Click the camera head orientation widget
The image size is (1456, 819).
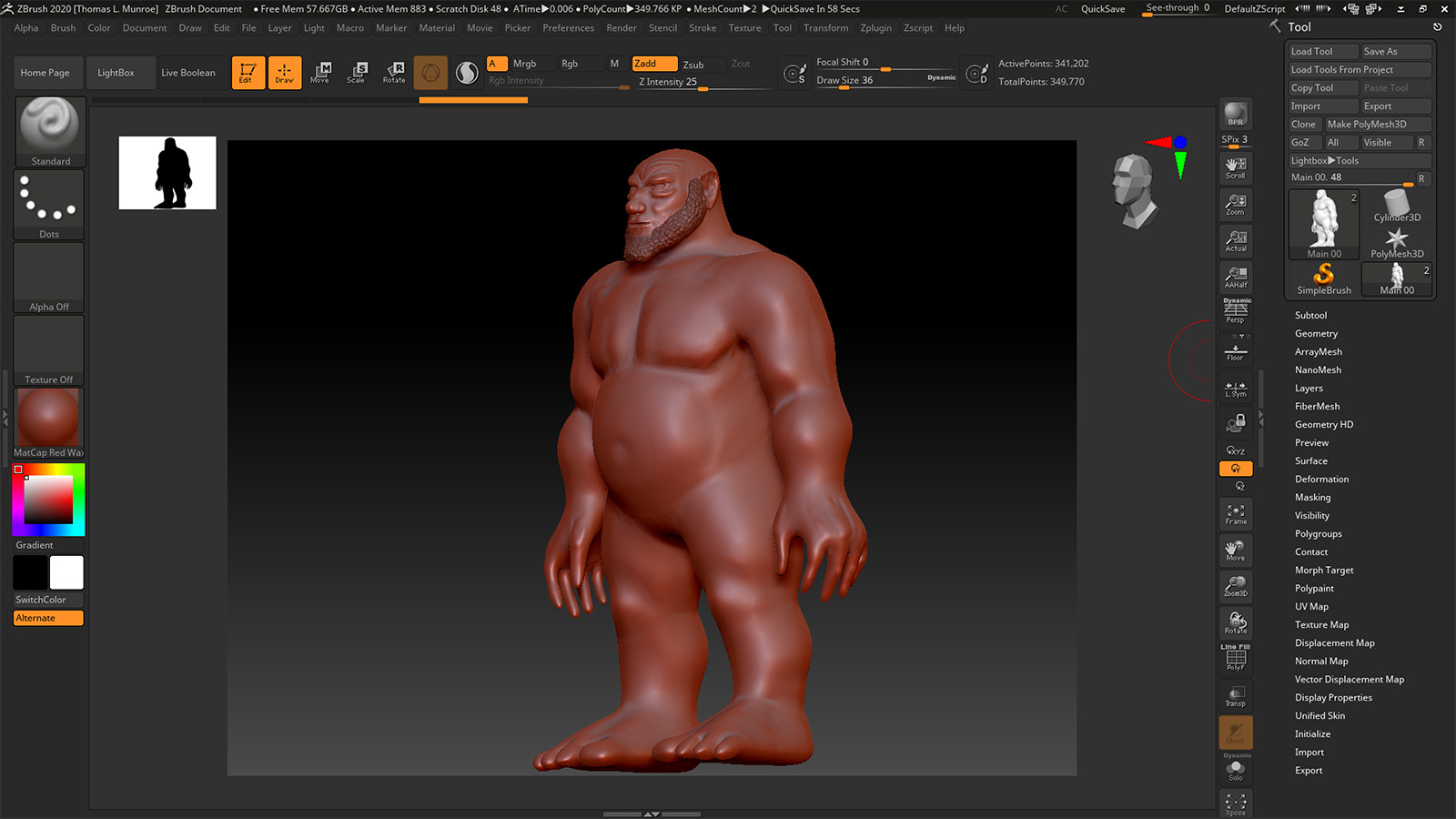pos(1134,191)
